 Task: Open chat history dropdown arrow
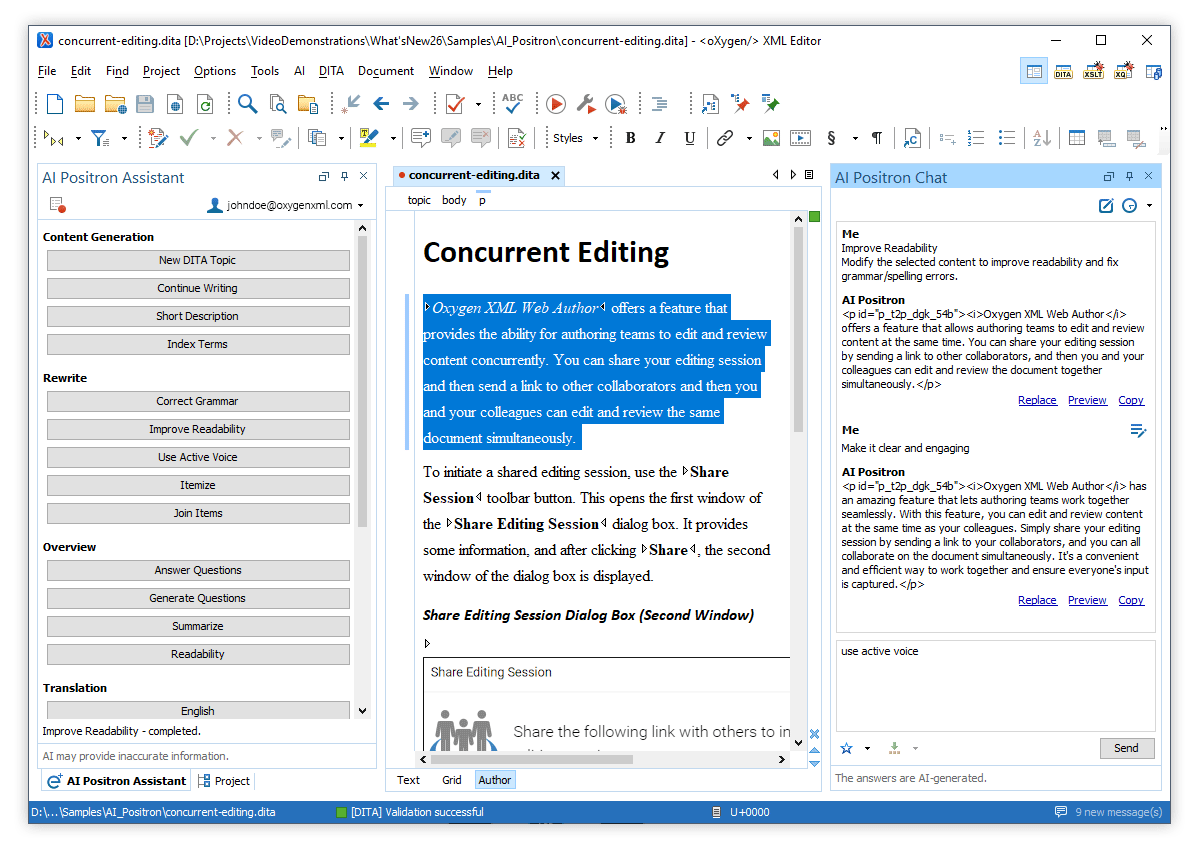1149,206
